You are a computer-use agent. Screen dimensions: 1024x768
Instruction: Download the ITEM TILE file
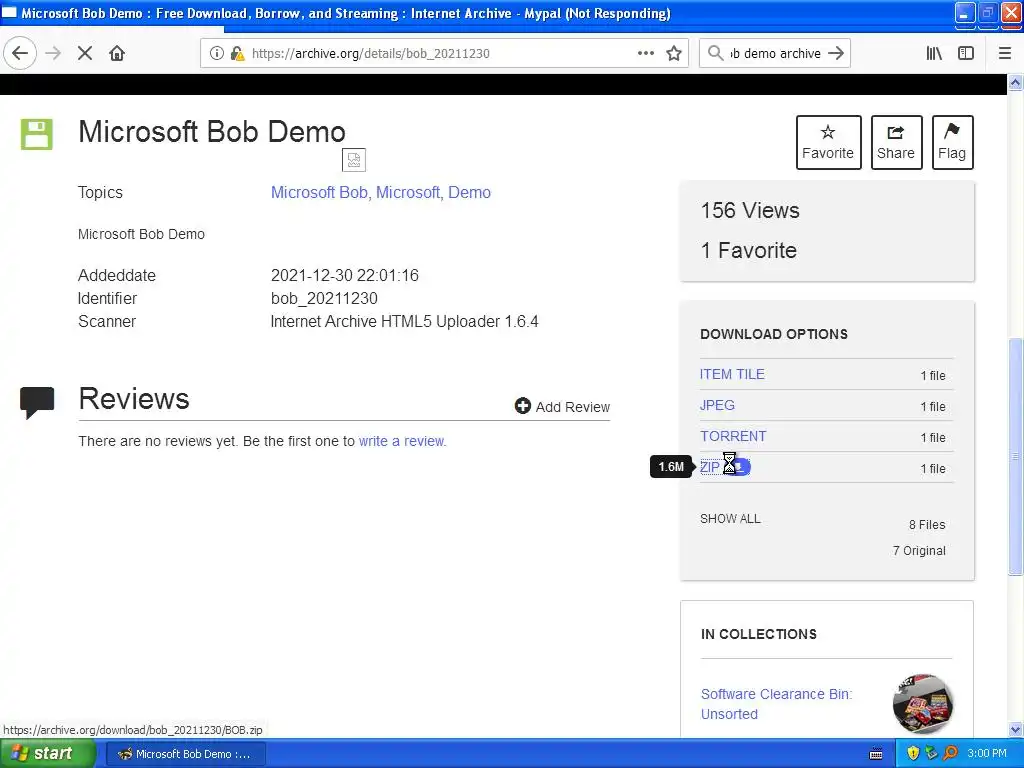pyautogui.click(x=732, y=374)
